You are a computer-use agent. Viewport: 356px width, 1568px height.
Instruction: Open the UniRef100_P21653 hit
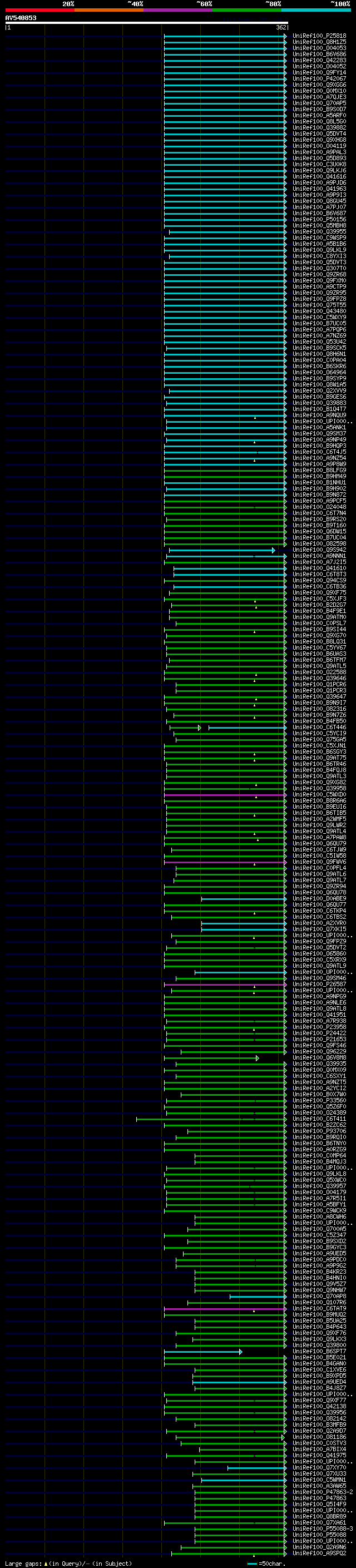pyautogui.click(x=319, y=1040)
